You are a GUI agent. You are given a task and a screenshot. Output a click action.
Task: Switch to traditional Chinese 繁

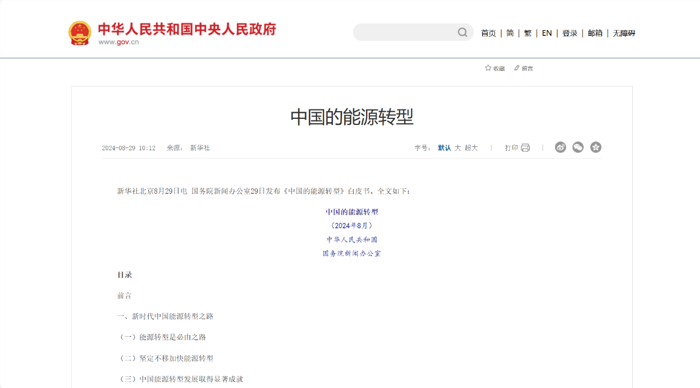click(x=528, y=33)
